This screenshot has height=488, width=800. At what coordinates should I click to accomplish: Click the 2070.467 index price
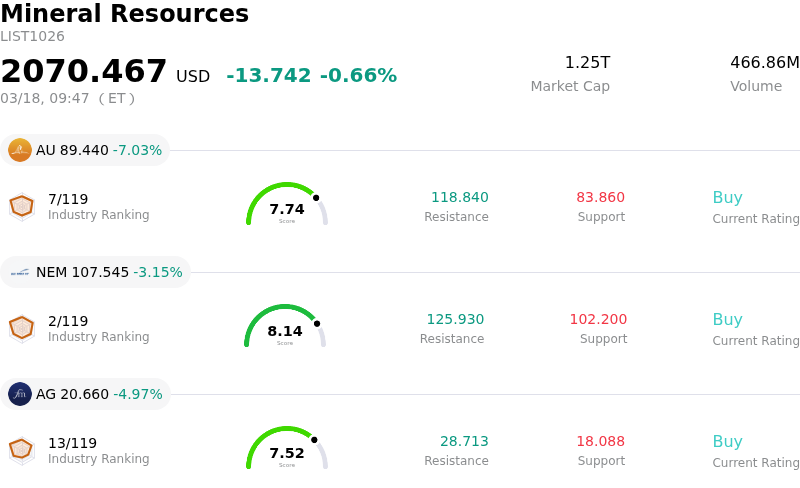click(x=84, y=72)
